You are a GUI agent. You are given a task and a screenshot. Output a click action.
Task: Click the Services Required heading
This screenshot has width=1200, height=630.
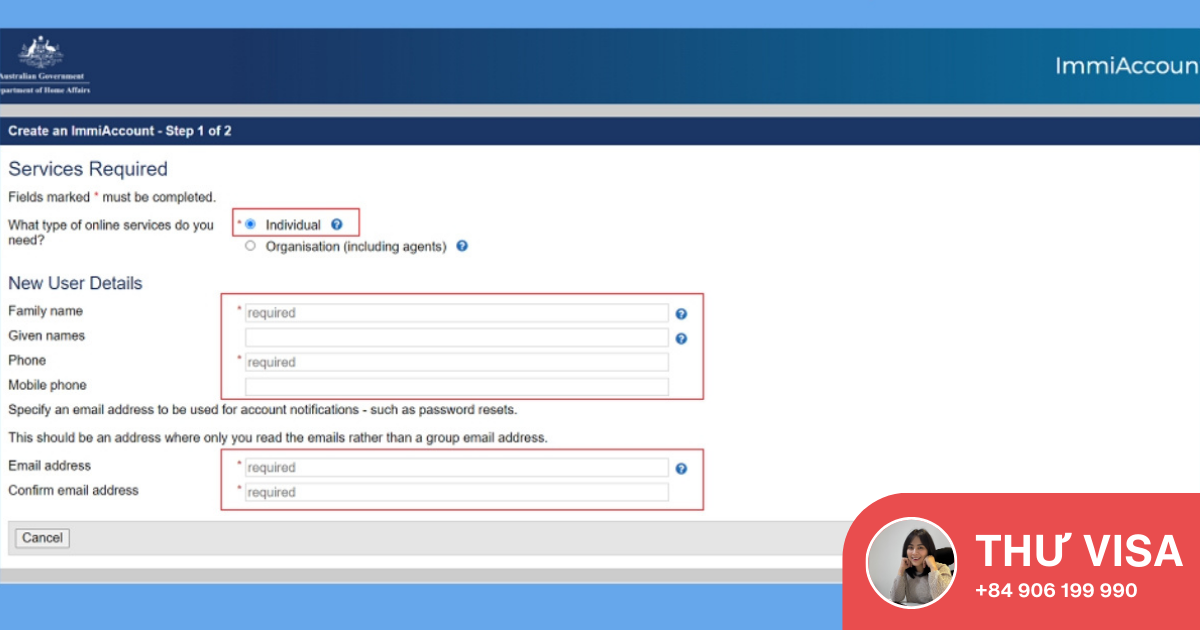tap(88, 169)
